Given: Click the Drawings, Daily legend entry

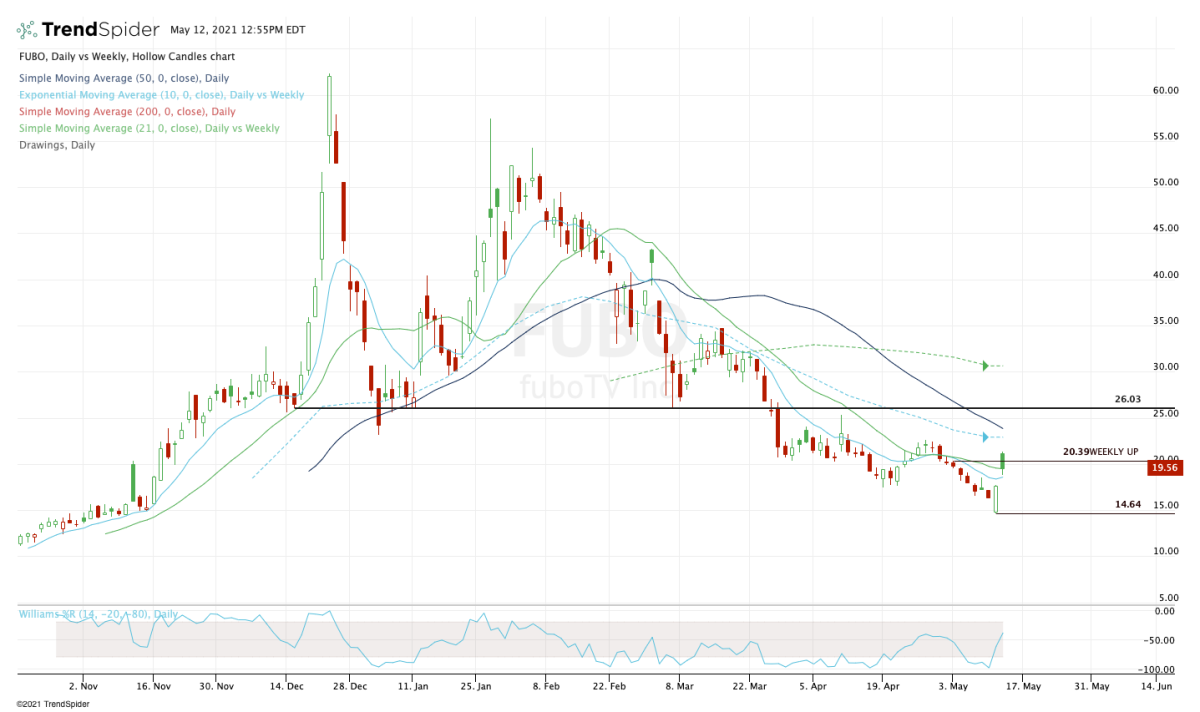Looking at the screenshot, I should (57, 145).
